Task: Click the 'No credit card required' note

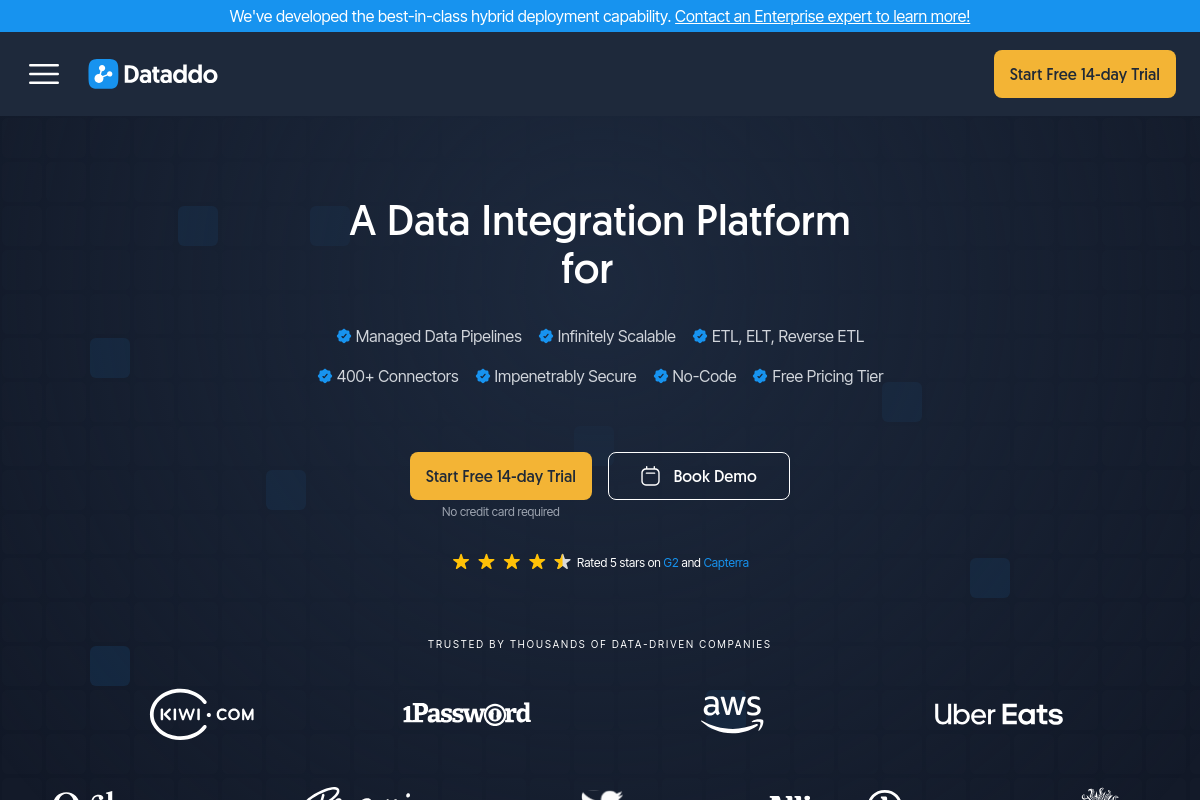Action: (501, 512)
